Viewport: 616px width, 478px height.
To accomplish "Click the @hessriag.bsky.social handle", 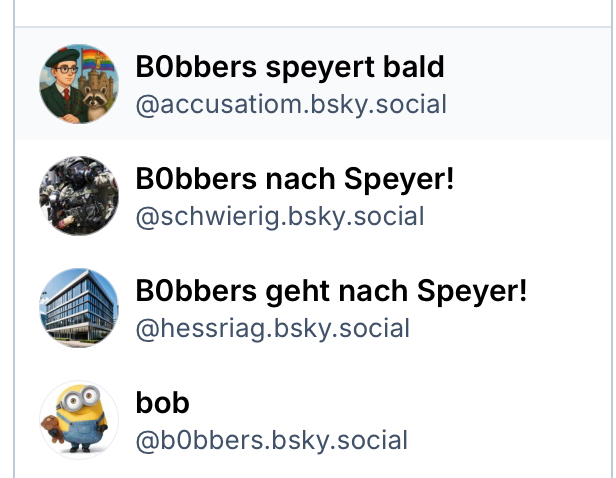I will [x=272, y=328].
